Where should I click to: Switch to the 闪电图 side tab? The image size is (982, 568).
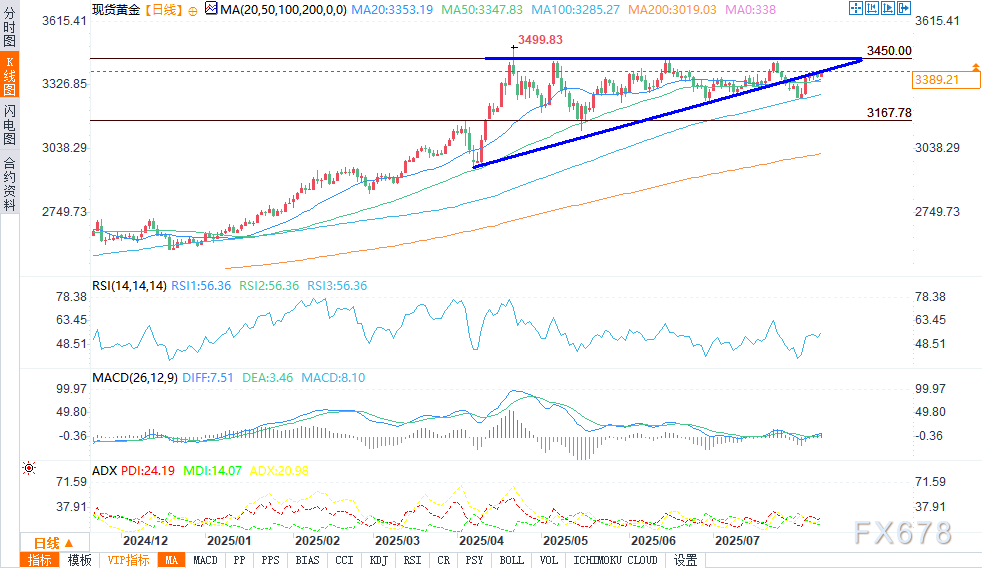[9, 125]
